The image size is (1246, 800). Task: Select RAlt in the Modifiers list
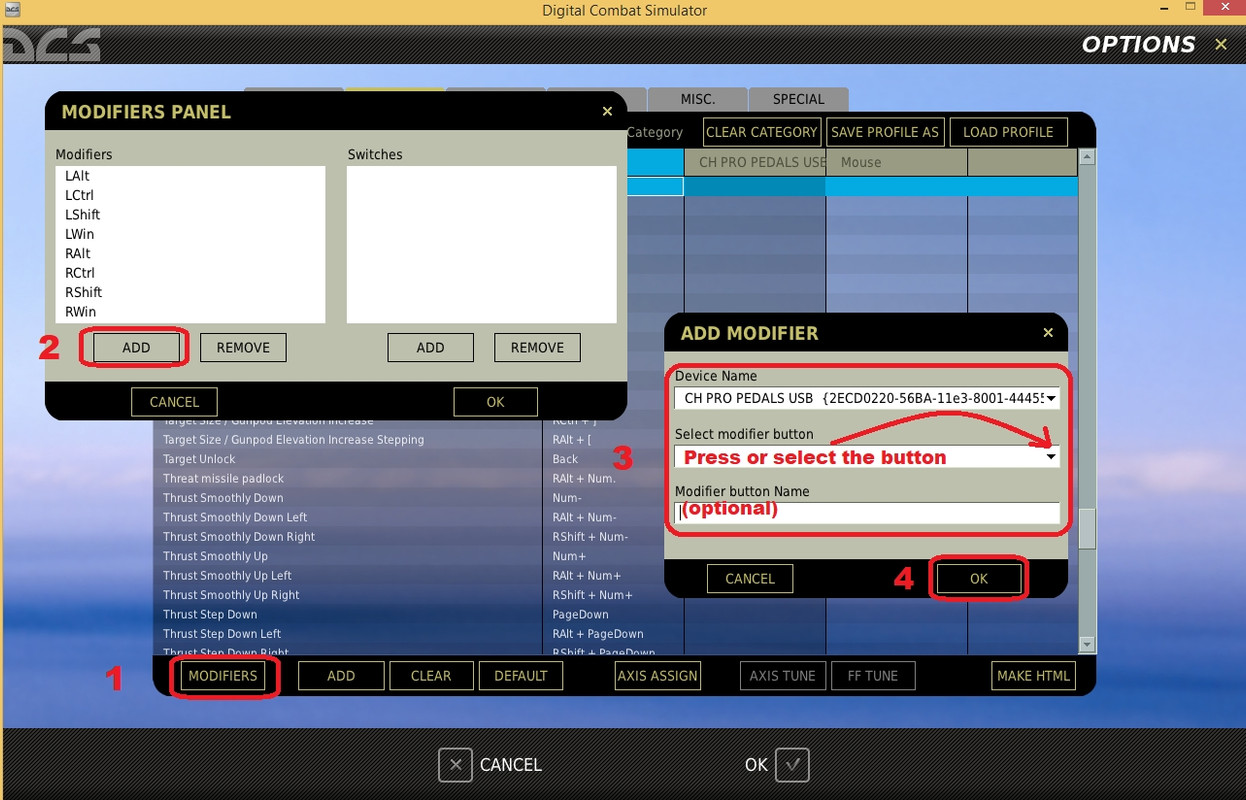click(x=190, y=254)
